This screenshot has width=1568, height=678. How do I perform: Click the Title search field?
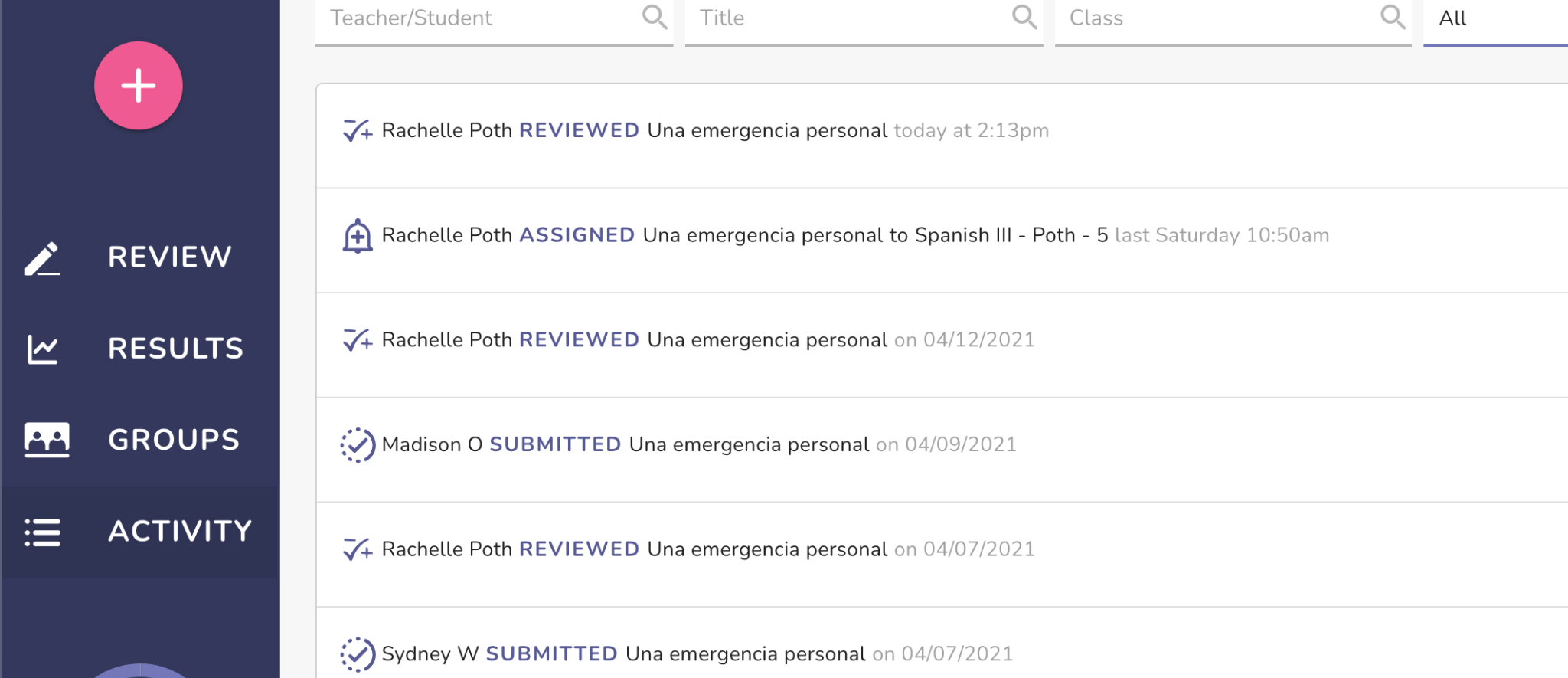850,18
